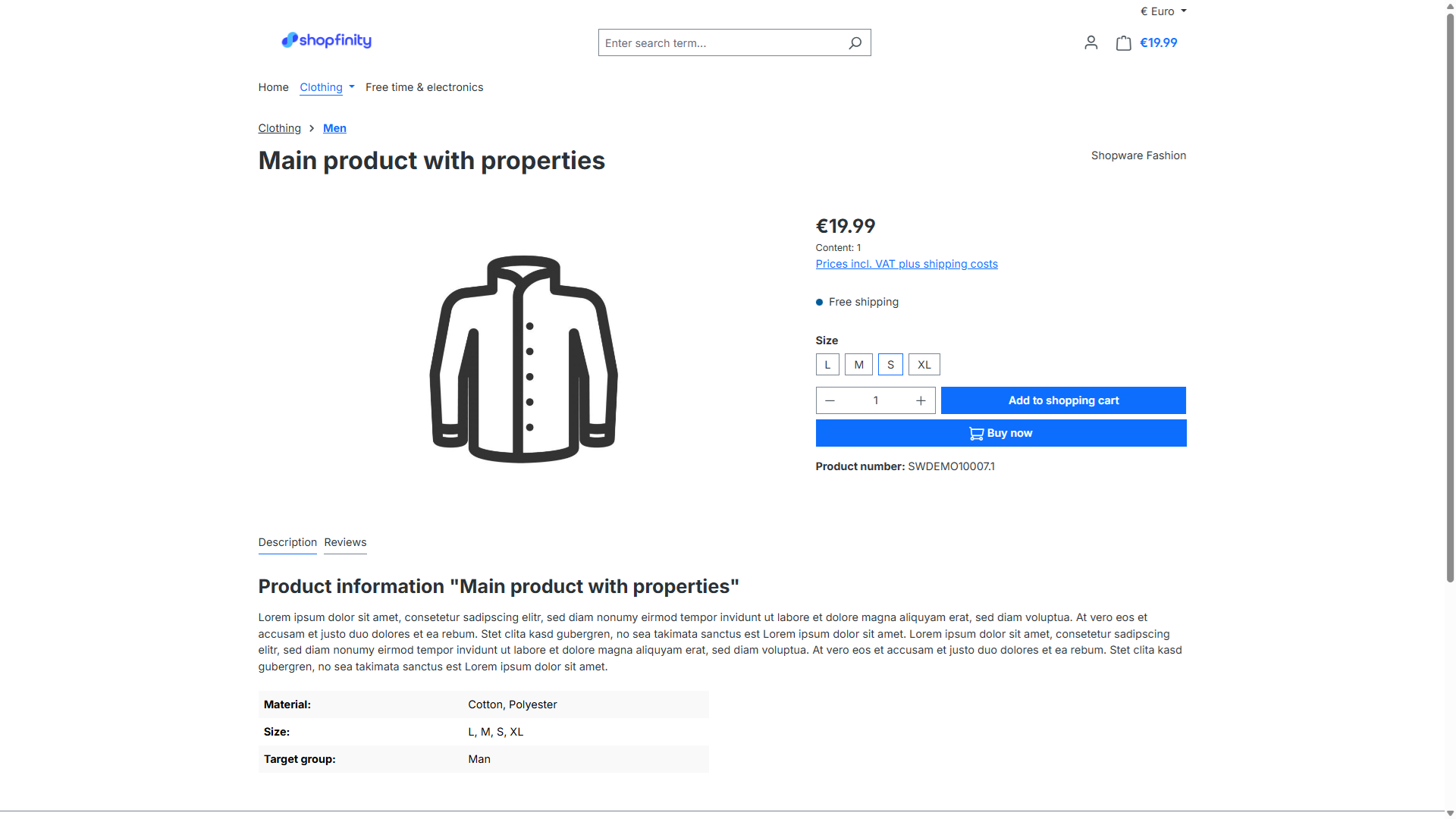Click the shopfinity logo
Image resolution: width=1456 pixels, height=819 pixels.
coord(326,40)
